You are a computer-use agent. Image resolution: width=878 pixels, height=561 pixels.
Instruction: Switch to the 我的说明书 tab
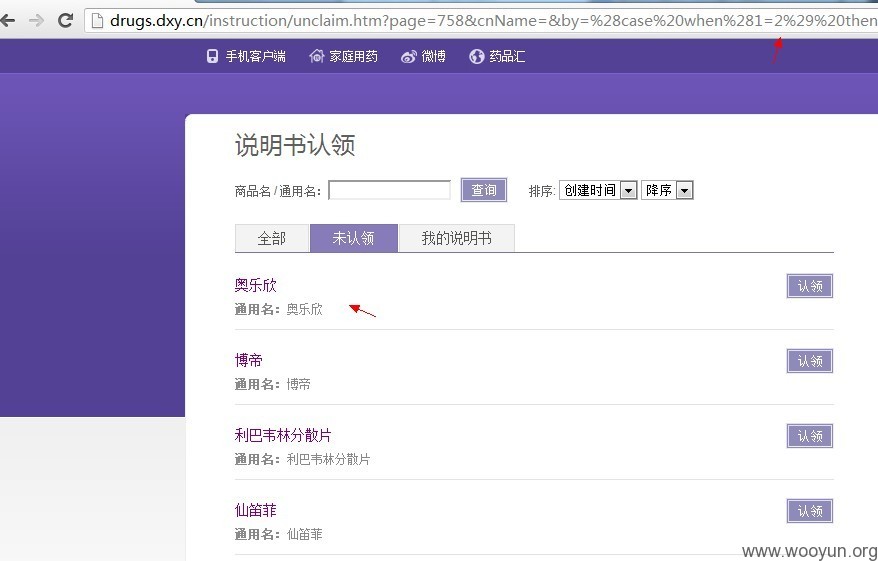click(x=456, y=238)
